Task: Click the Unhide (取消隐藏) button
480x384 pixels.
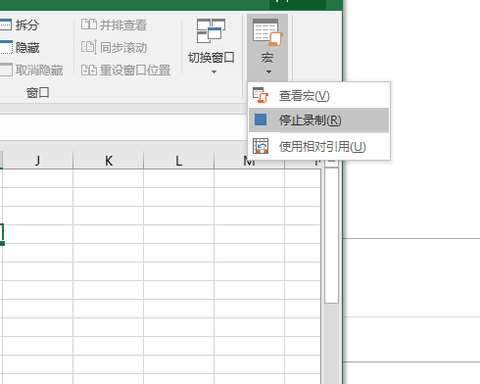Action: point(32,70)
